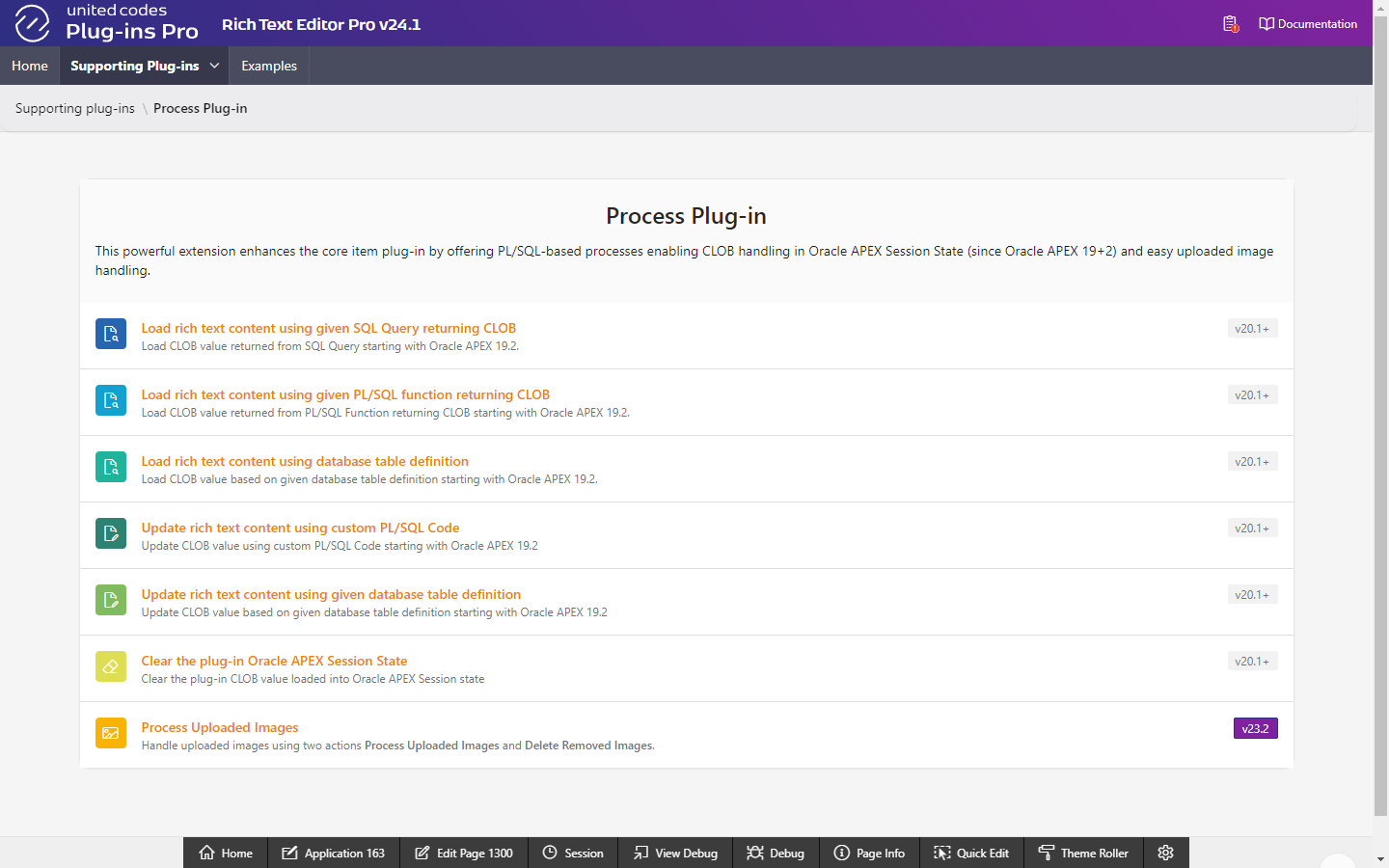The image size is (1389, 868).
Task: Click the Documentation book icon
Action: (1266, 24)
